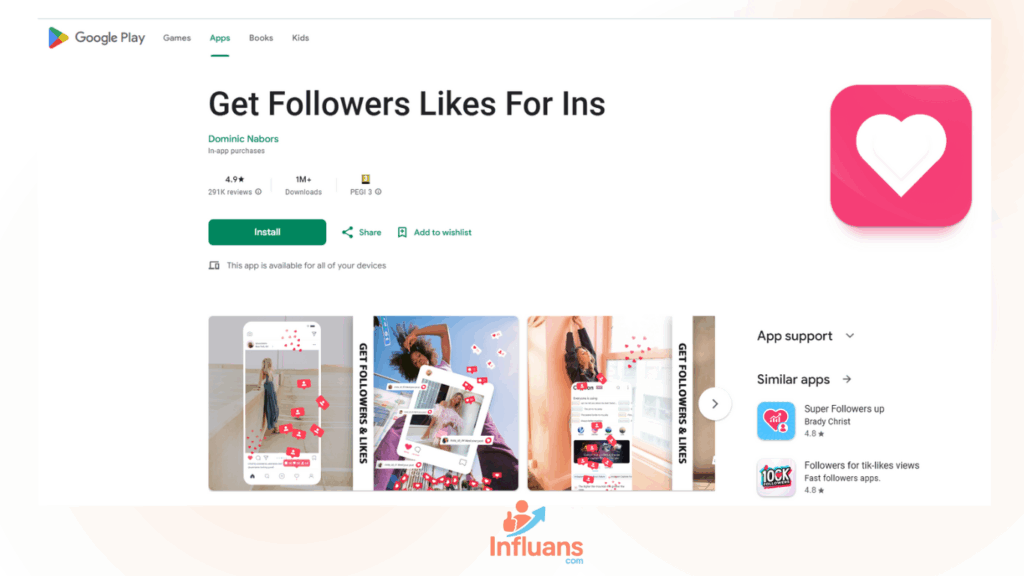Open developer Dominic Nabors page
1024x576 pixels.
coord(243,138)
